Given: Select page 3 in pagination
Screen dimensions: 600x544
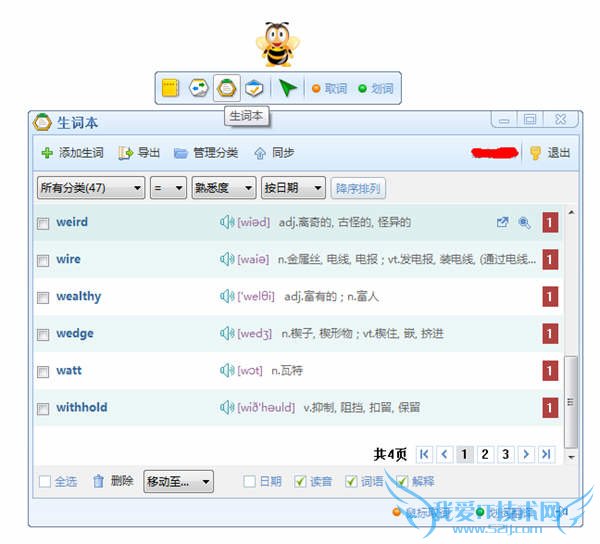Looking at the screenshot, I should pyautogui.click(x=505, y=454).
